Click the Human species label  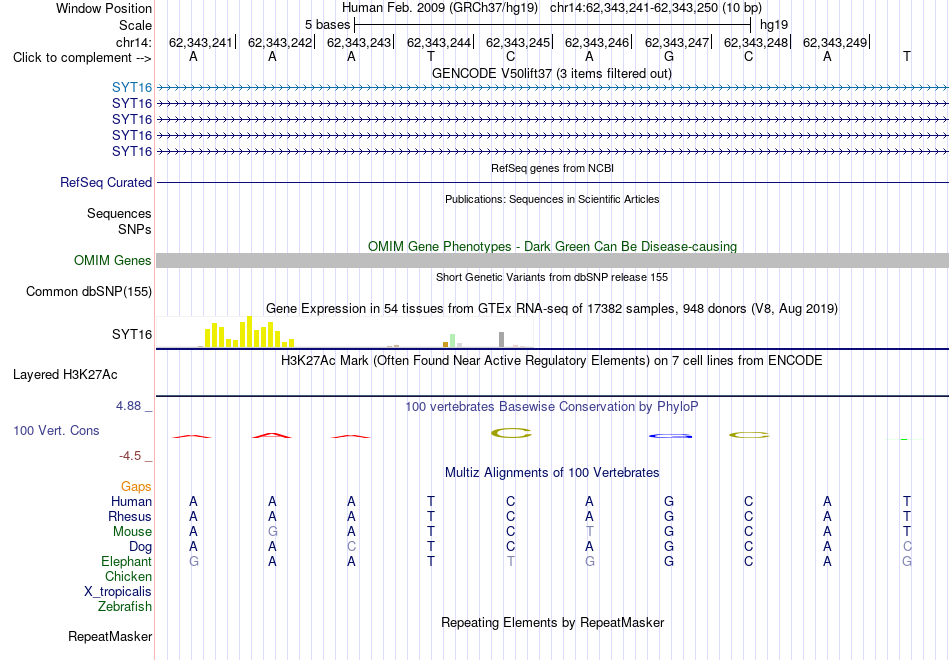point(131,502)
